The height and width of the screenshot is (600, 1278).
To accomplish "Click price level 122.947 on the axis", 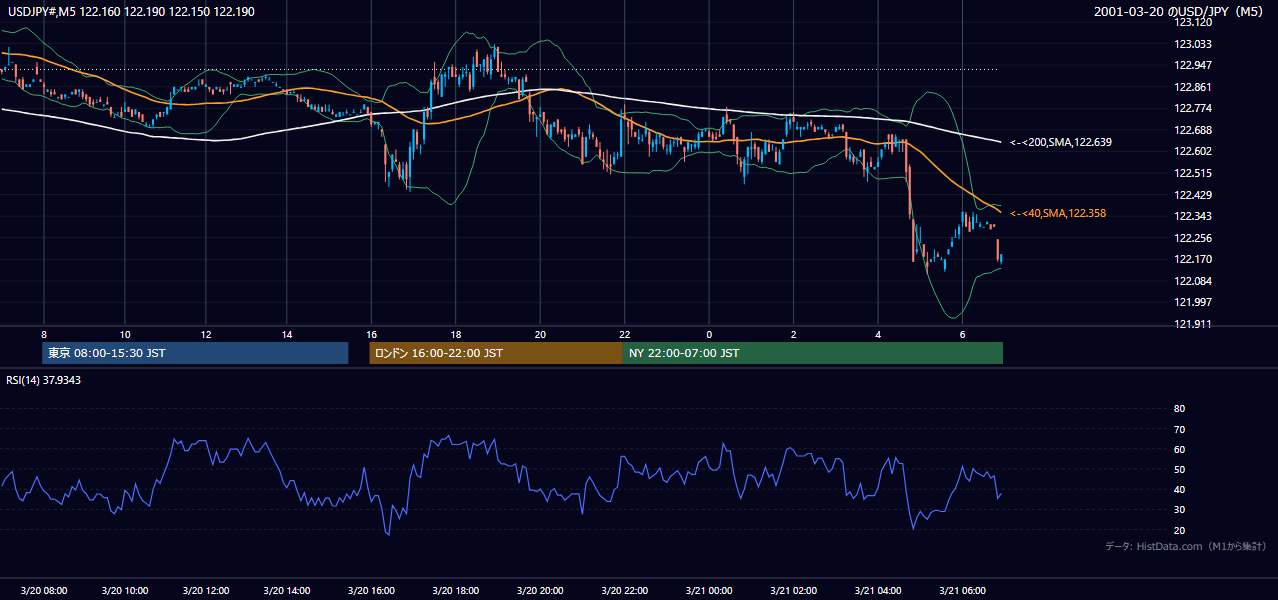I will 1193,65.
